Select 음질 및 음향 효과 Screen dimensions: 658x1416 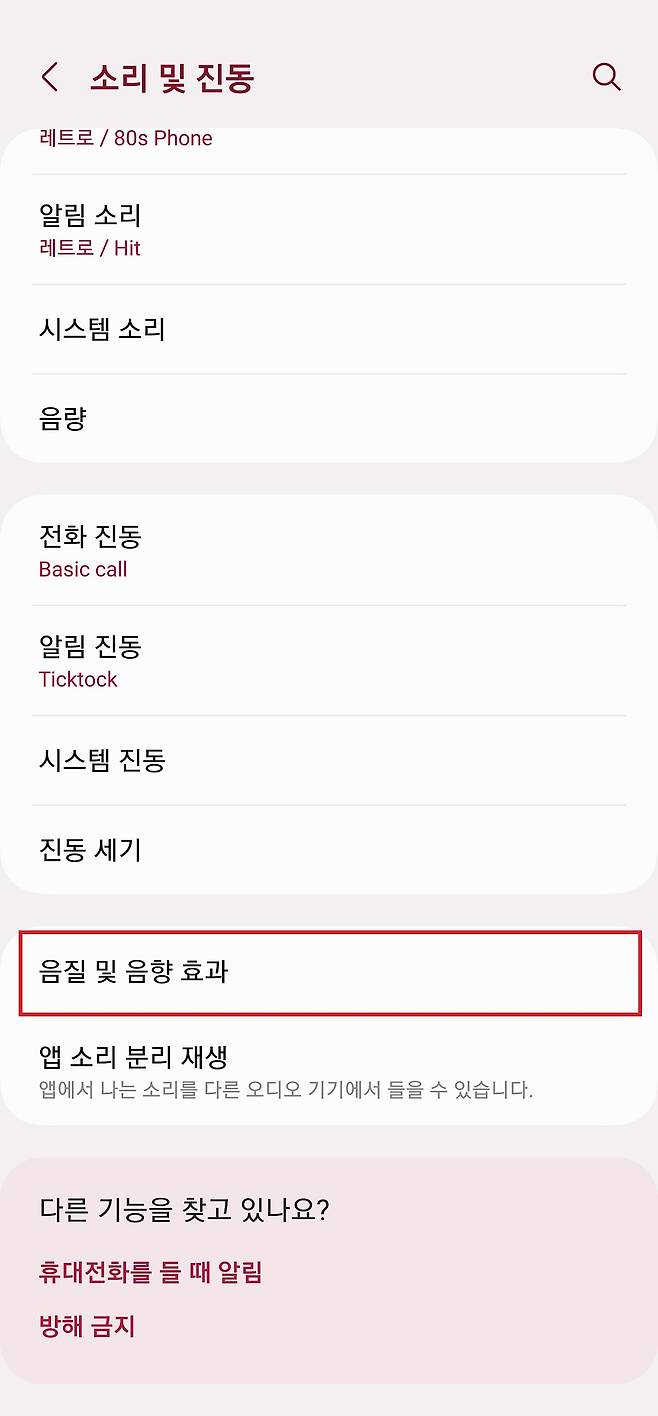tap(134, 971)
